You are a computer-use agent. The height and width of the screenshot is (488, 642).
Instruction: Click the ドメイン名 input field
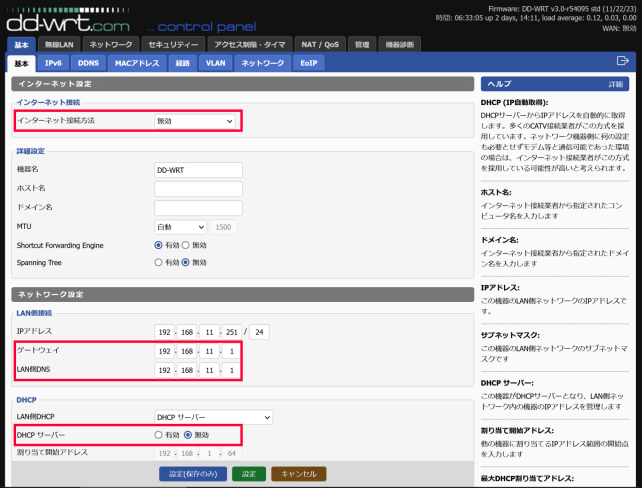pyautogui.click(x=198, y=208)
